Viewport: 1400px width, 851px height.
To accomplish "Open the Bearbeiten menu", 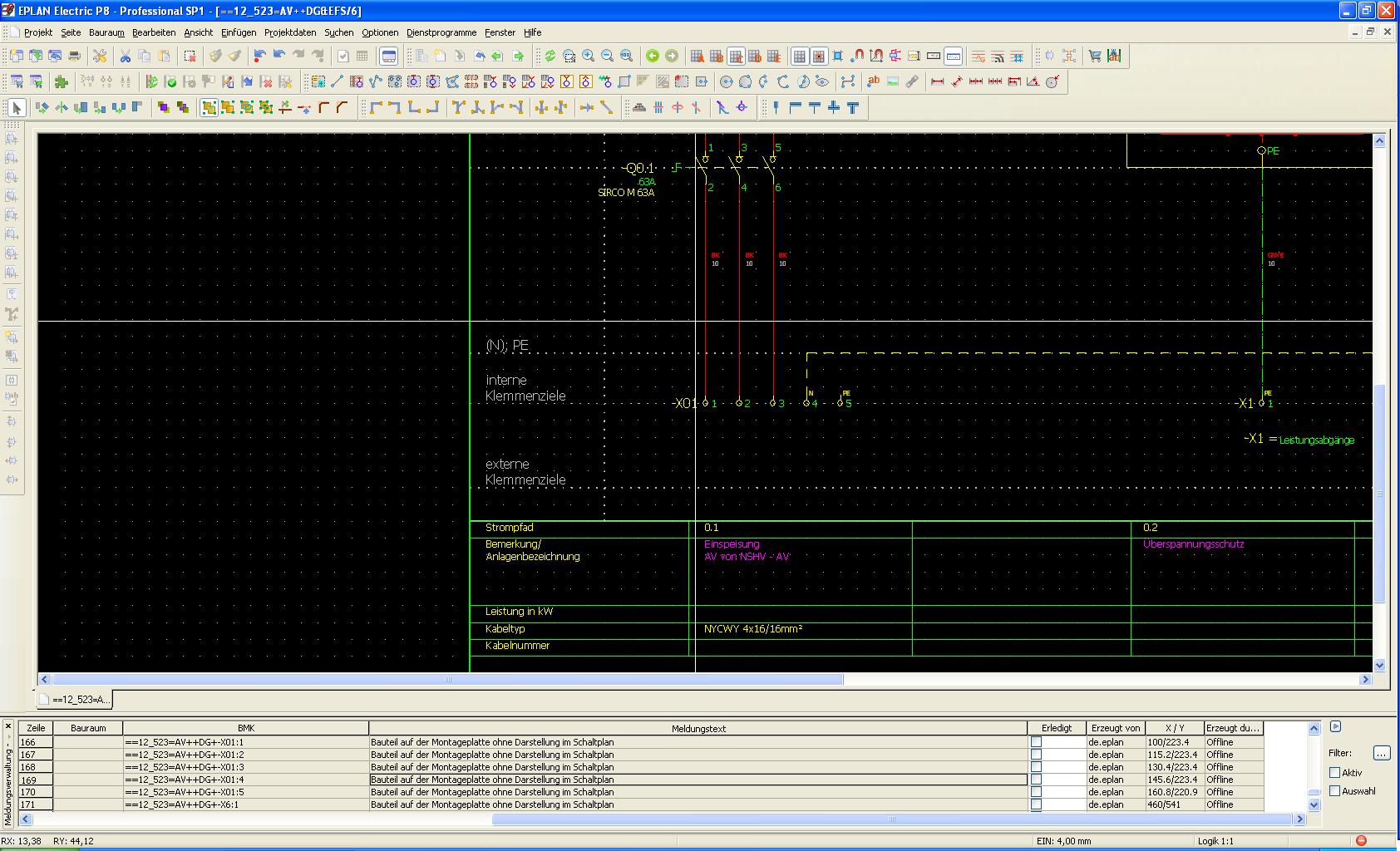I will point(154,32).
